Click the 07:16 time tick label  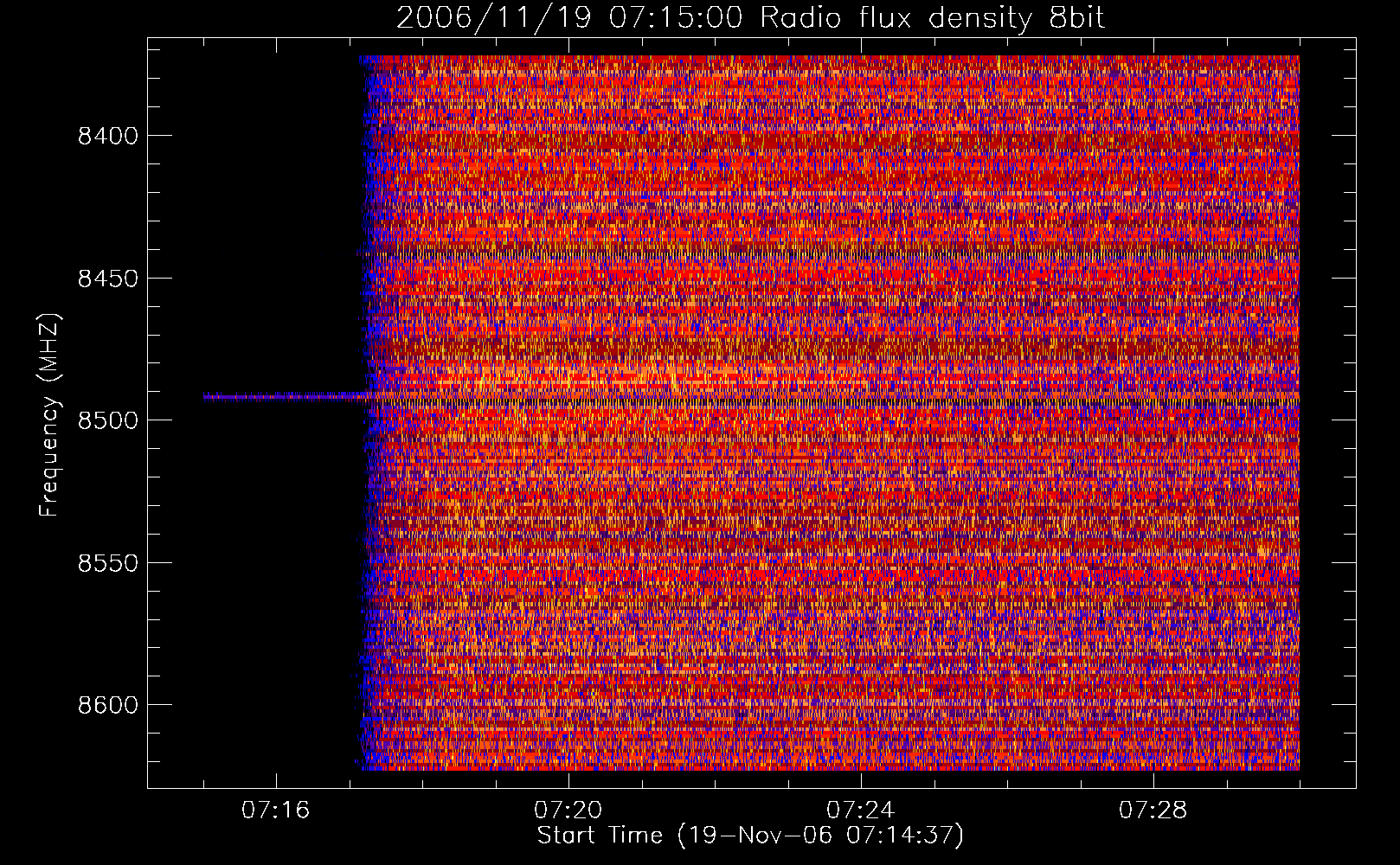coord(276,811)
